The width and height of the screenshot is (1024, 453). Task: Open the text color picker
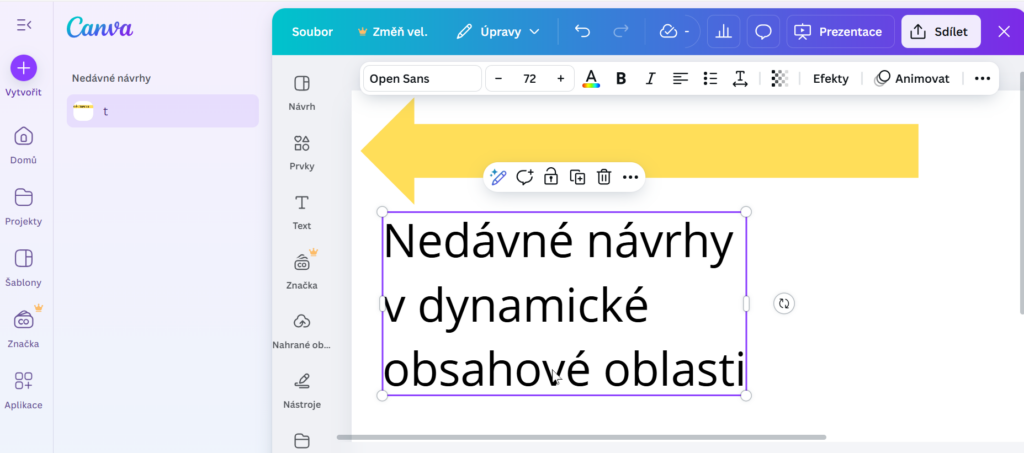point(591,78)
